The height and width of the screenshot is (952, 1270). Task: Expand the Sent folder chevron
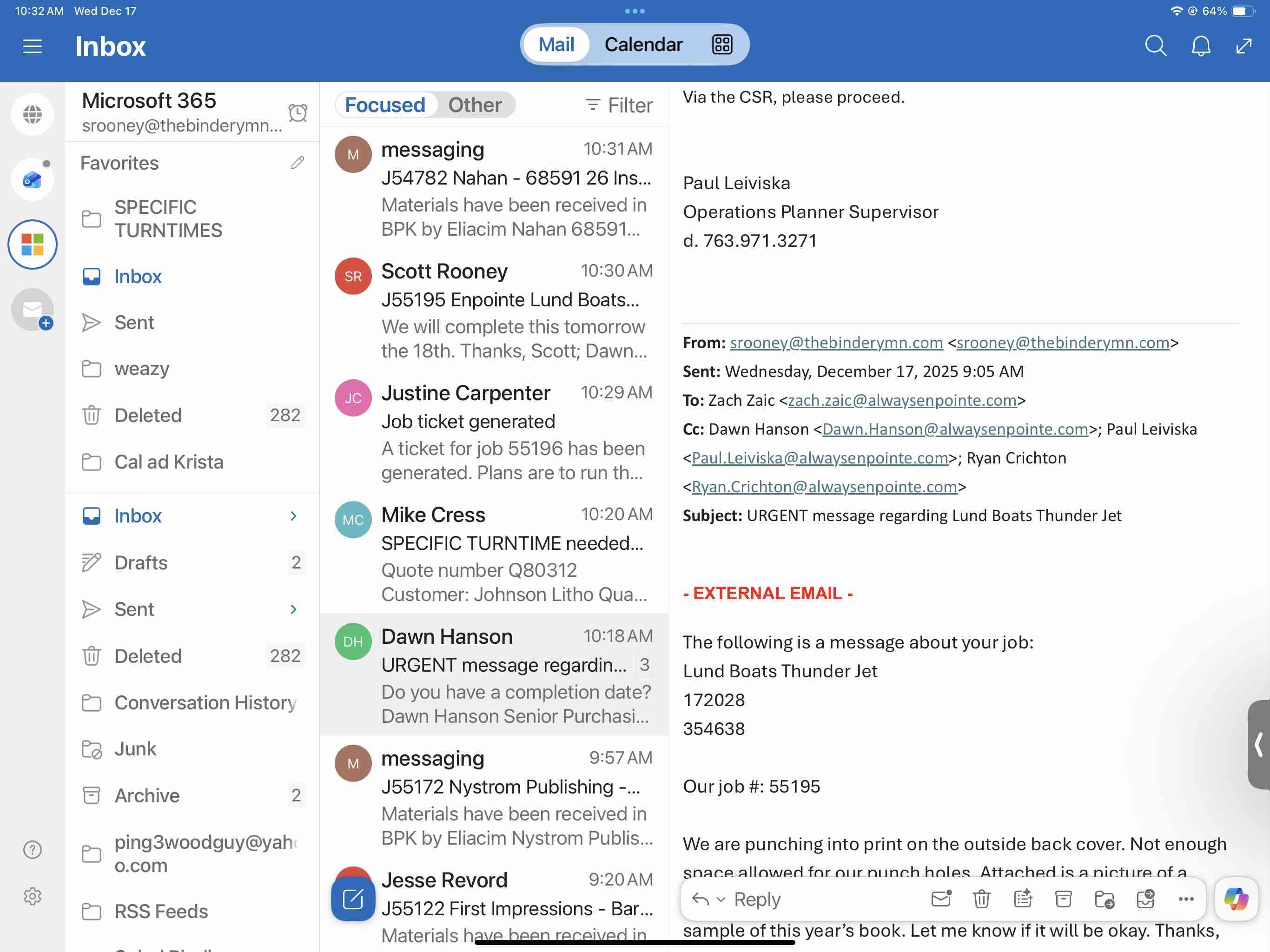[293, 608]
